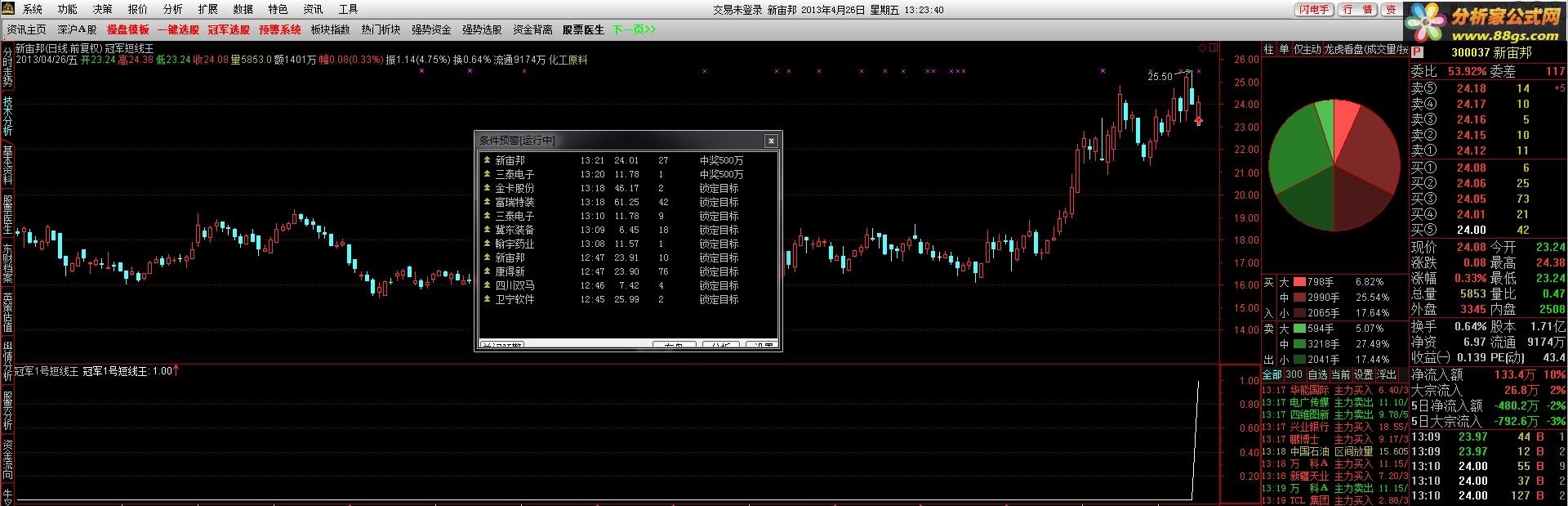Screen dimensions: 1568x506
Task: Open the 工具 menu
Action: click(x=349, y=10)
